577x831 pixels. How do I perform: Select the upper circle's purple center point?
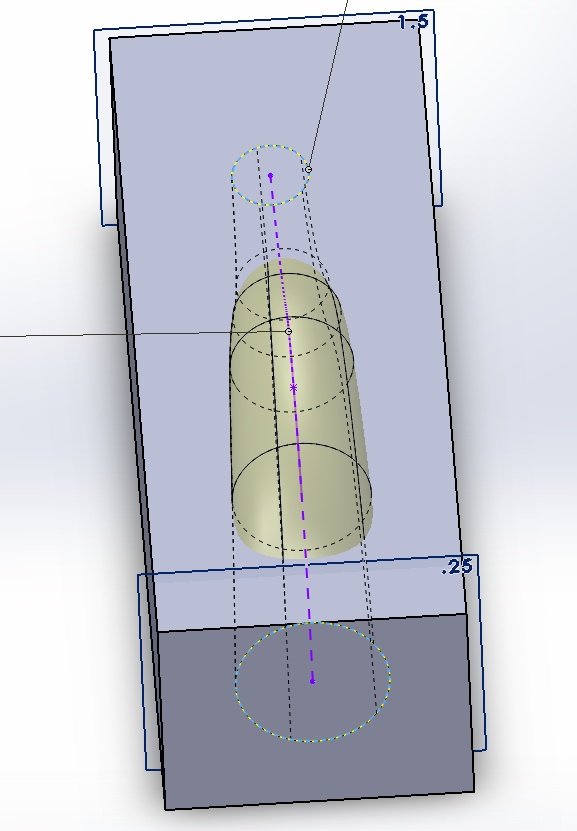pyautogui.click(x=271, y=175)
